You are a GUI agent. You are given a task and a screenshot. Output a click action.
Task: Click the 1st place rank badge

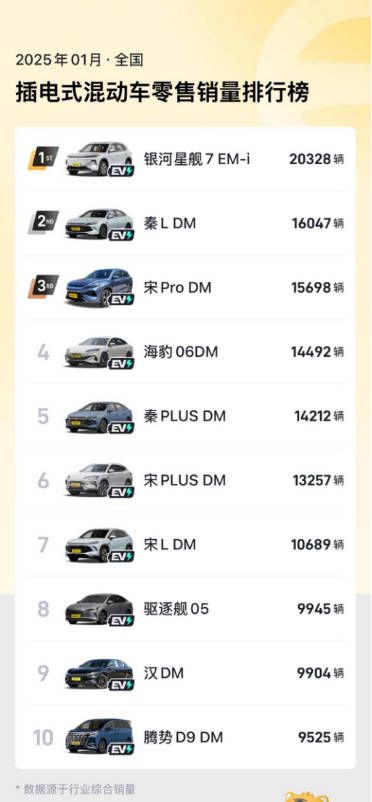tap(43, 158)
